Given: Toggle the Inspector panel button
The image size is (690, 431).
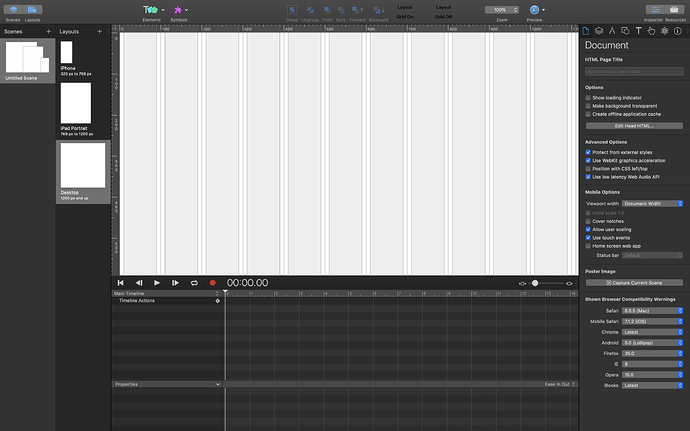Looking at the screenshot, I should [x=655, y=10].
